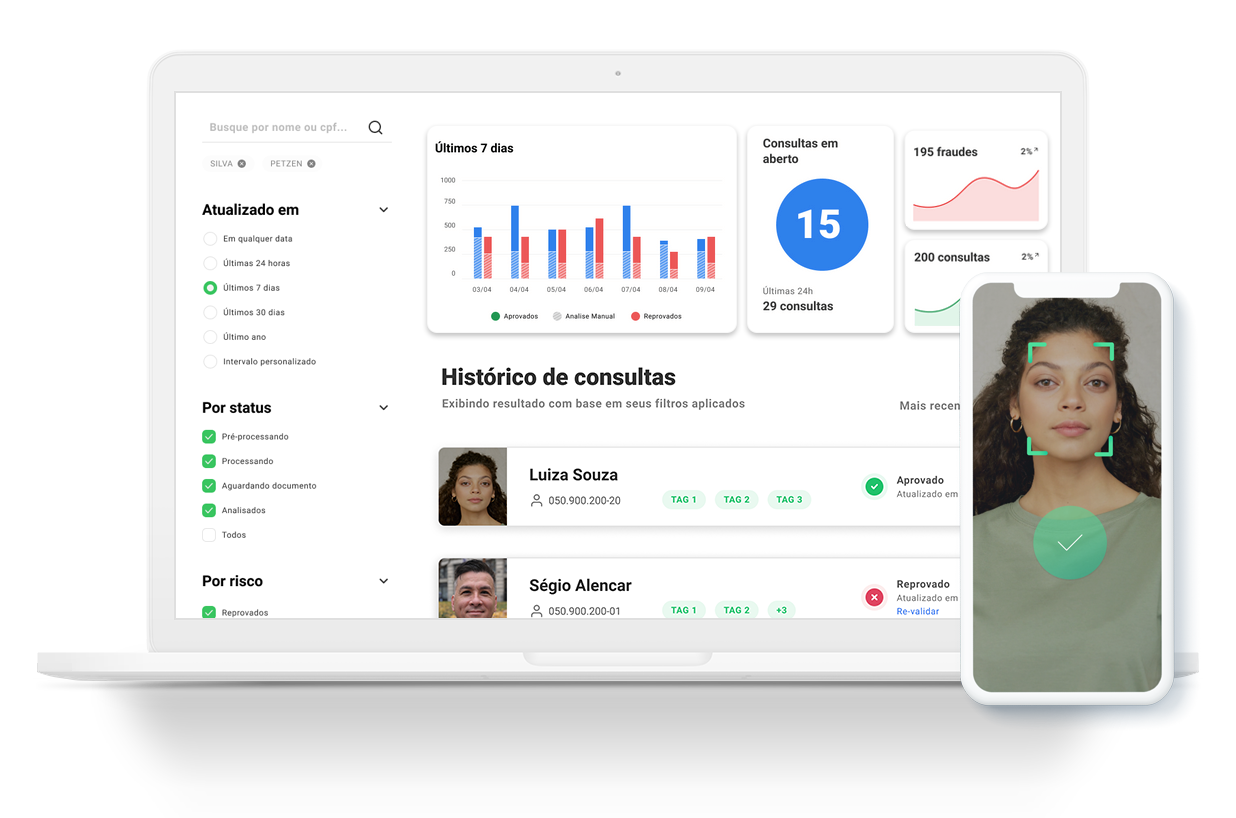Select Últimos 30 dias radio option
The image size is (1236, 818).
[x=210, y=312]
